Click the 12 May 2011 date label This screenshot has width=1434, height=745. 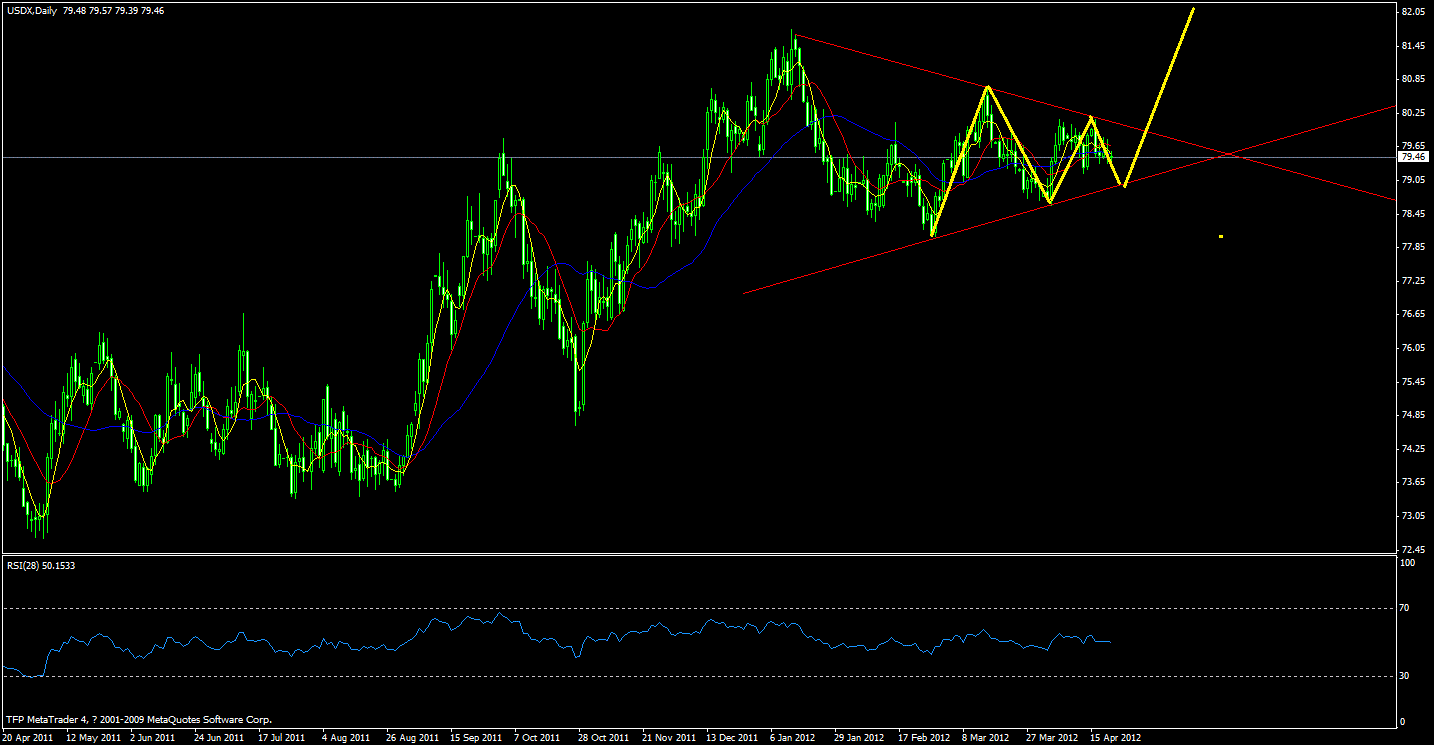(x=93, y=737)
